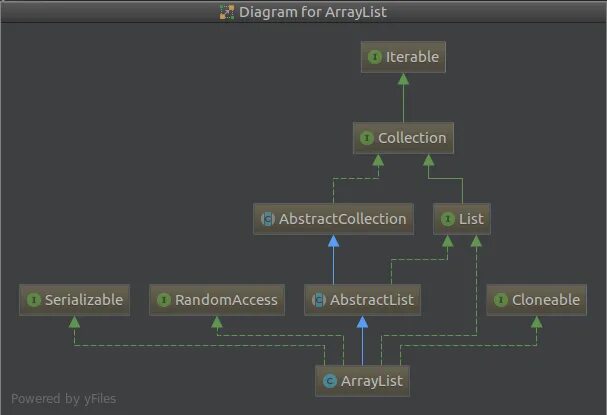Click the green arrowhead under the Cloneable node
The image size is (607, 415).
click(537, 322)
